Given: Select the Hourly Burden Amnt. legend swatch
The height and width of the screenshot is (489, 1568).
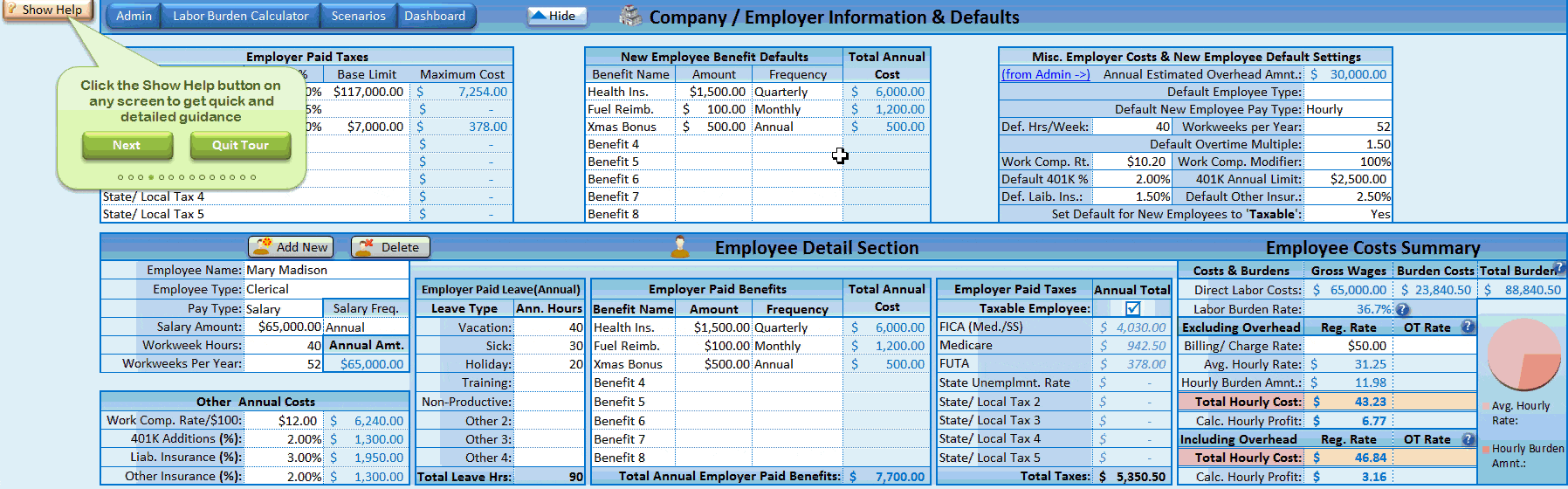Looking at the screenshot, I should [1485, 449].
